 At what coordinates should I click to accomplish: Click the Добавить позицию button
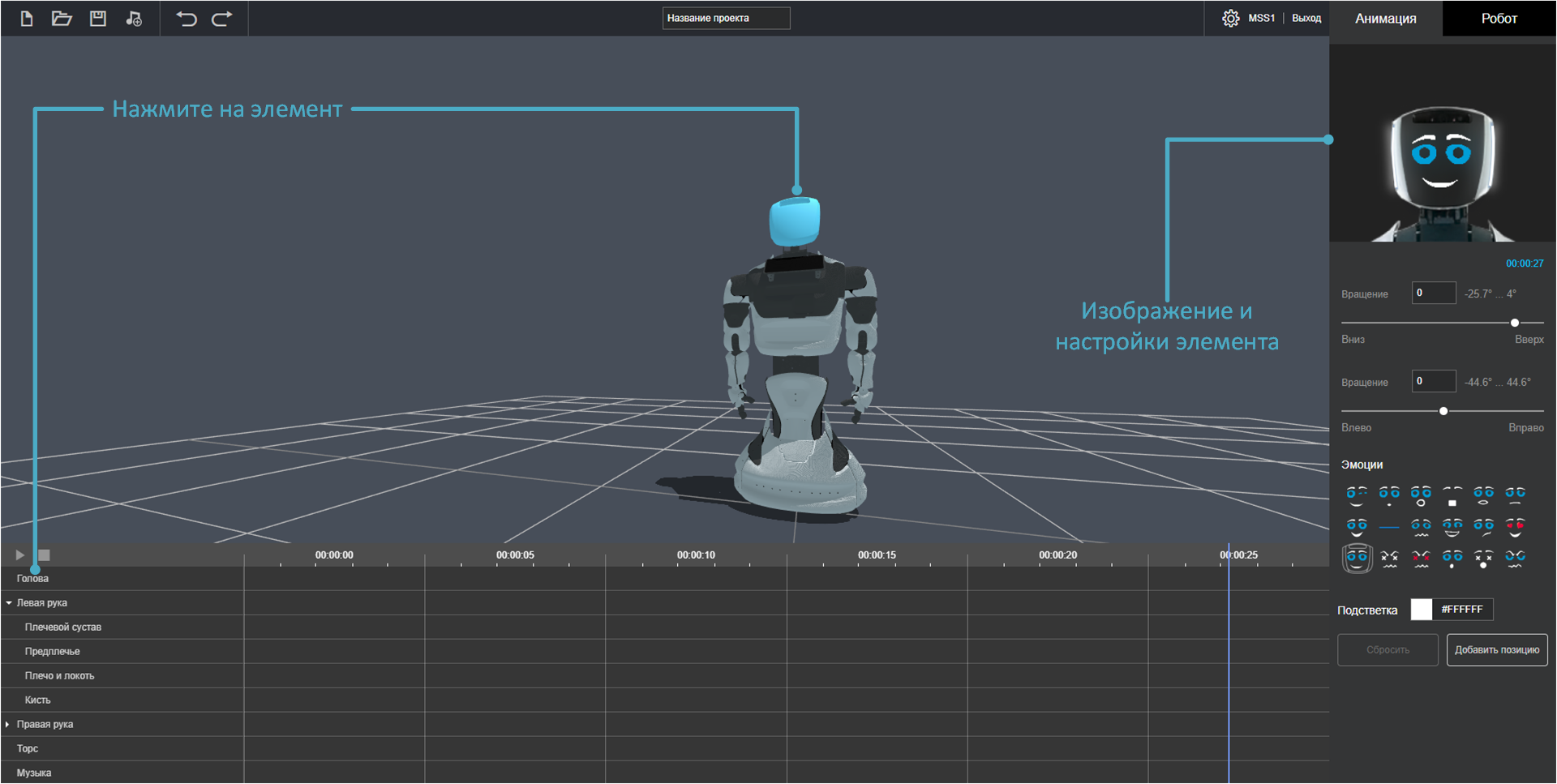pyautogui.click(x=1496, y=650)
